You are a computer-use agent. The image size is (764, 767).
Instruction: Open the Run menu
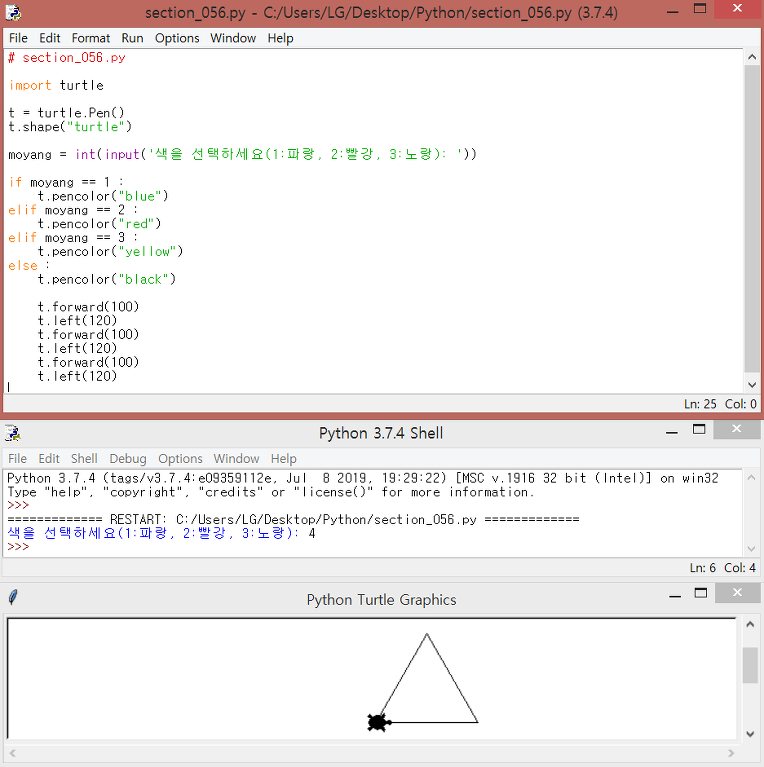click(132, 38)
